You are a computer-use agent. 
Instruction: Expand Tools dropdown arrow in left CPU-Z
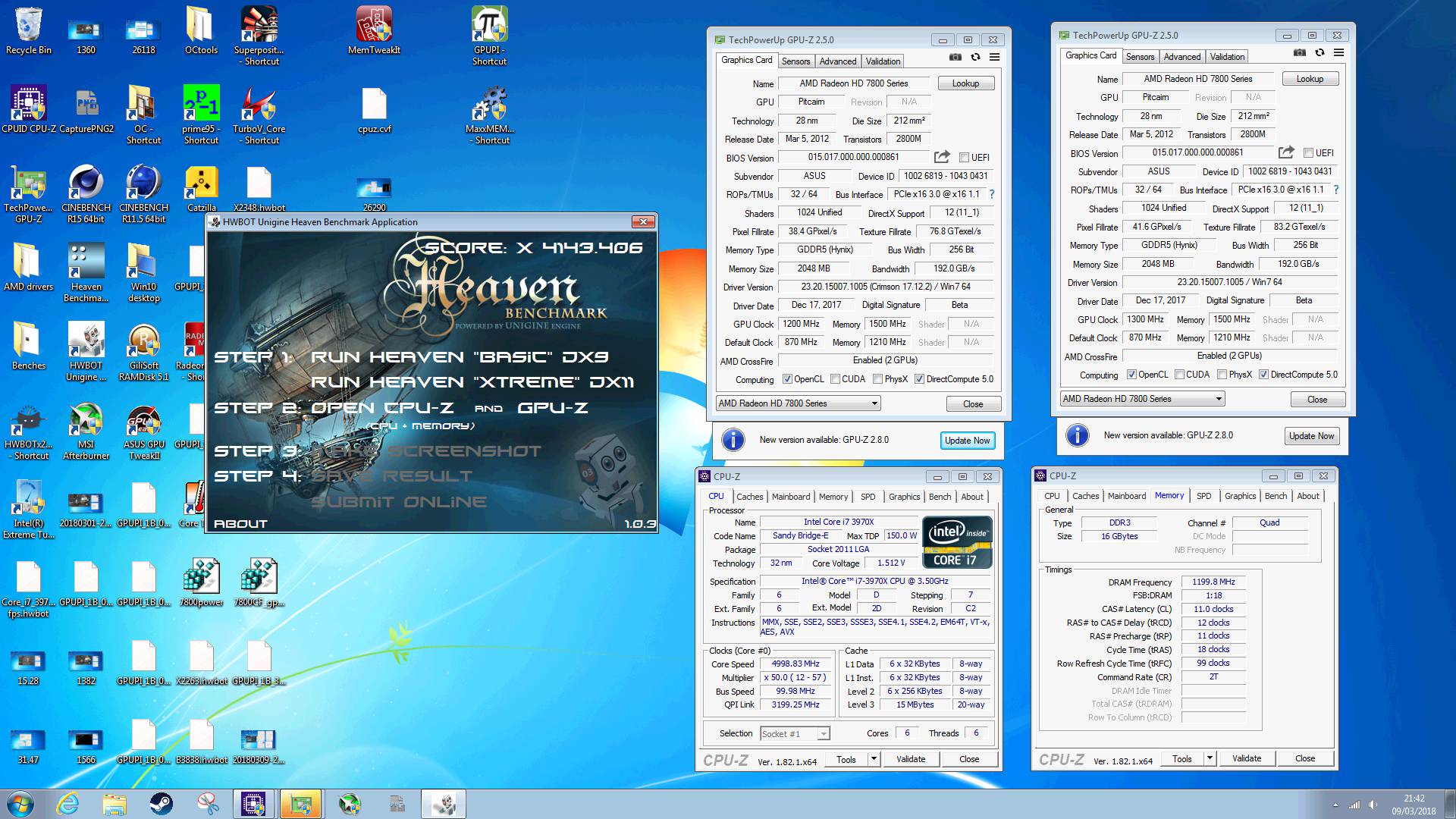point(873,758)
